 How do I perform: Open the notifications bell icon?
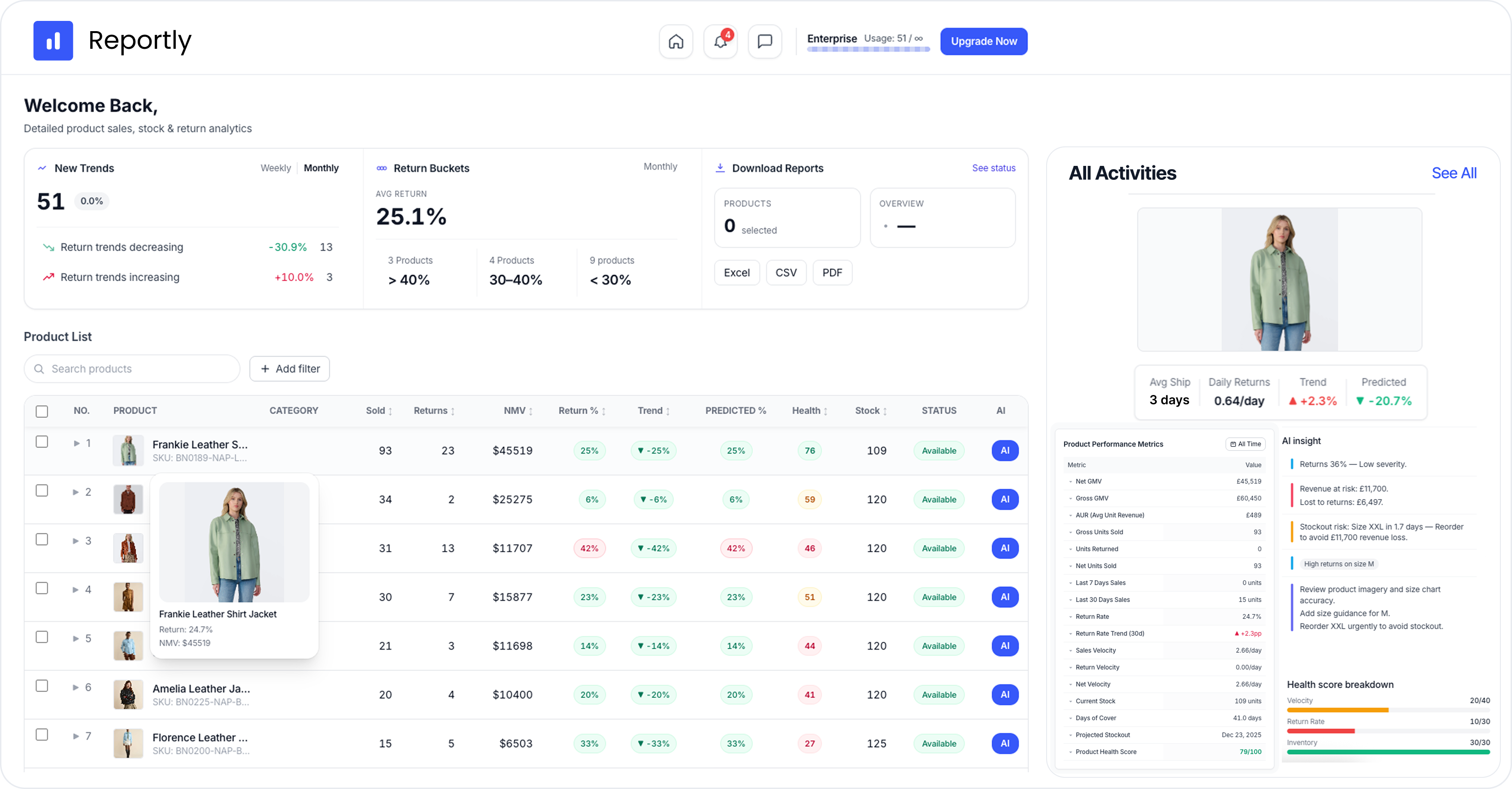click(x=720, y=41)
